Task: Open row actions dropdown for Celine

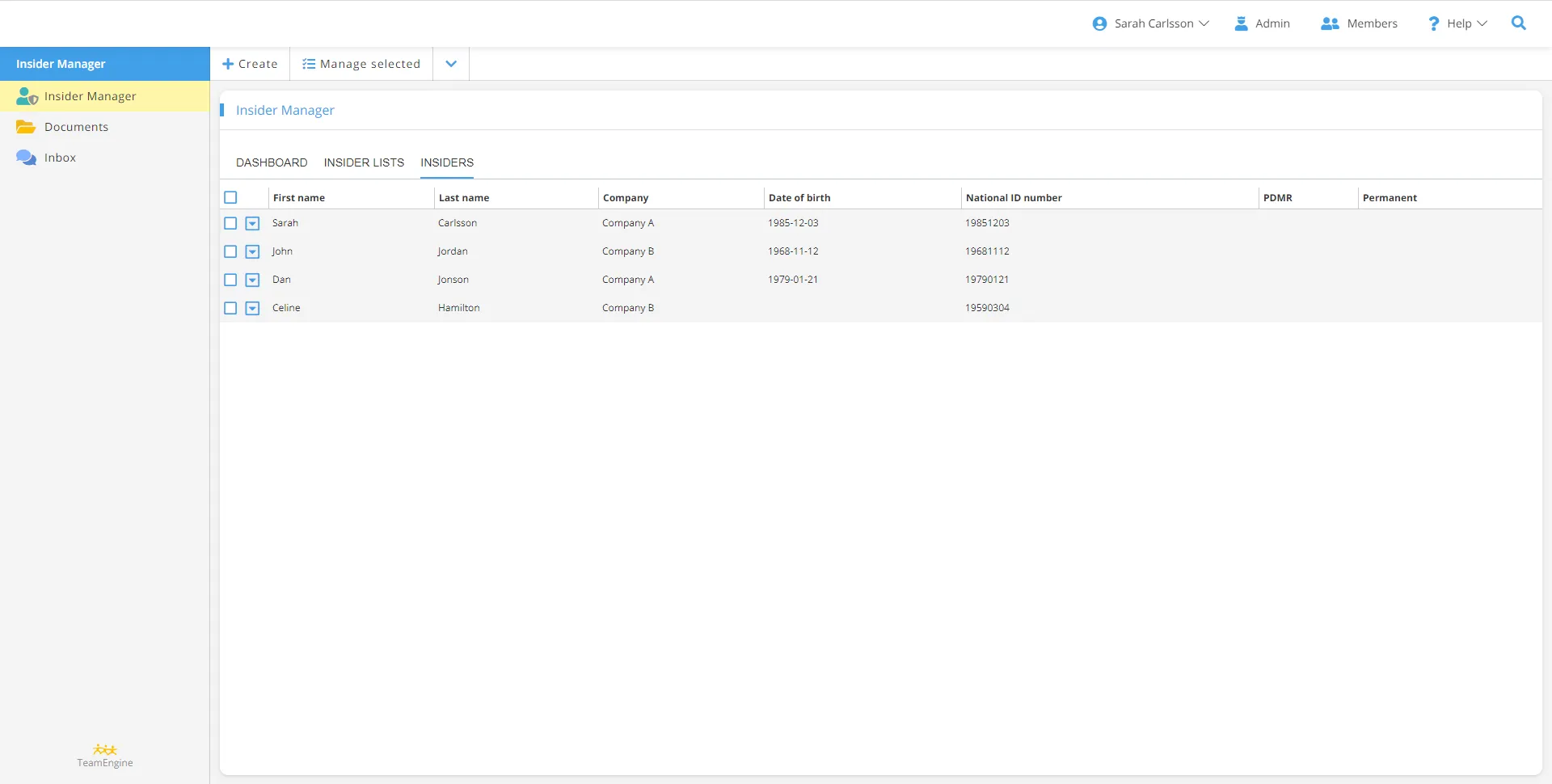Action: click(x=252, y=308)
